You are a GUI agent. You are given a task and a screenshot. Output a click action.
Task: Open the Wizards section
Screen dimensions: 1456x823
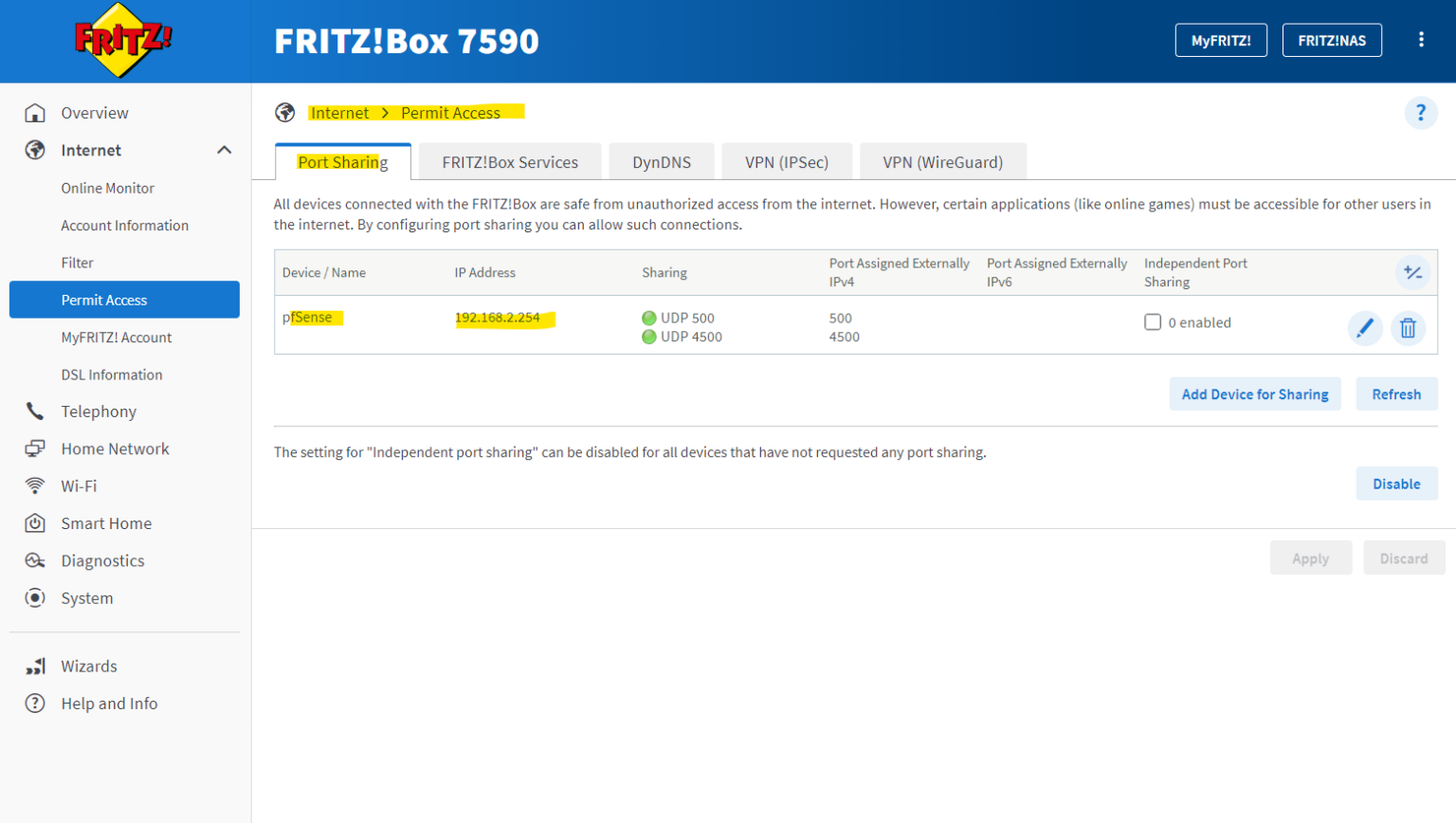tap(89, 666)
